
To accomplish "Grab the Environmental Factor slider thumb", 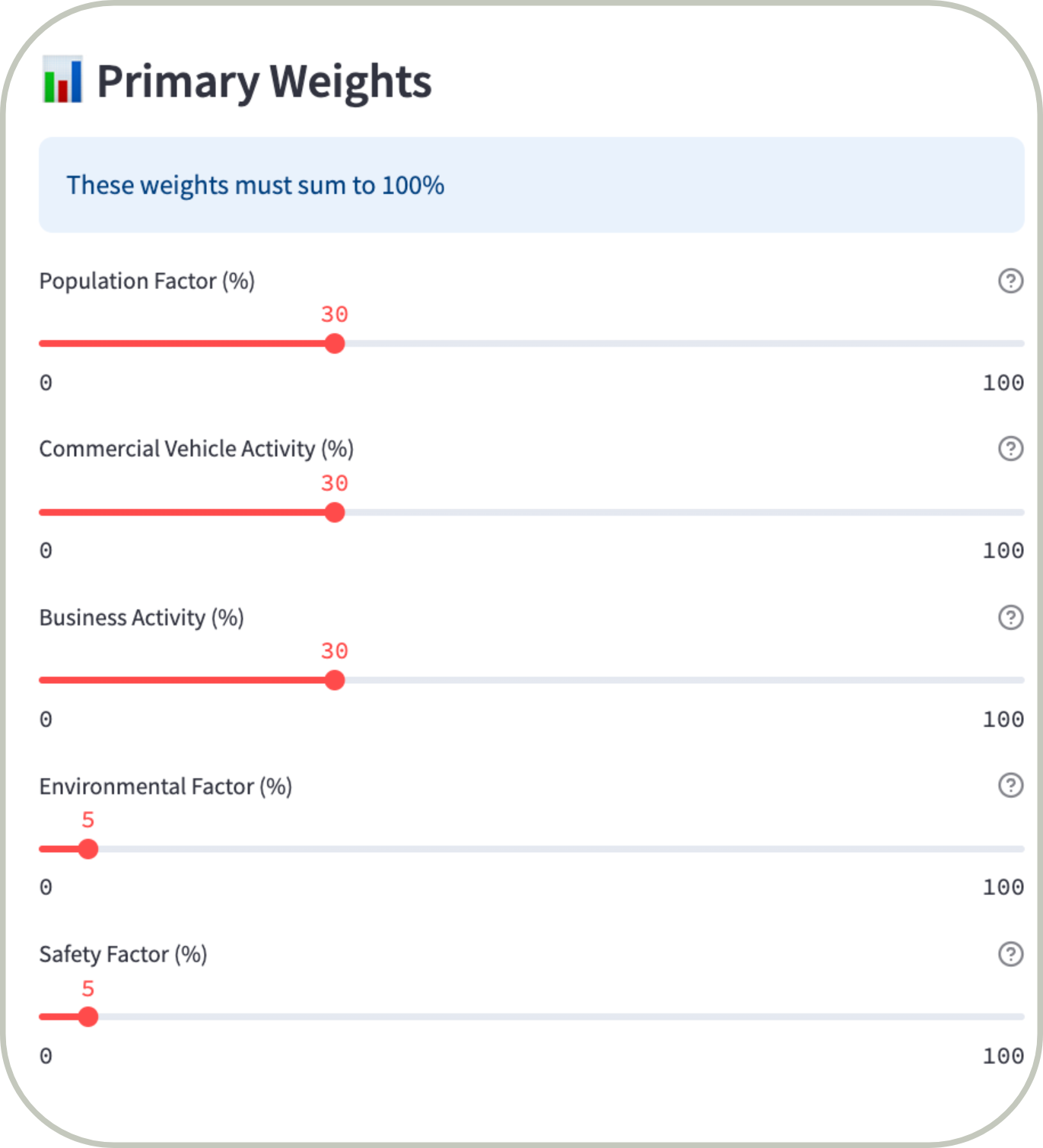I will point(88,849).
